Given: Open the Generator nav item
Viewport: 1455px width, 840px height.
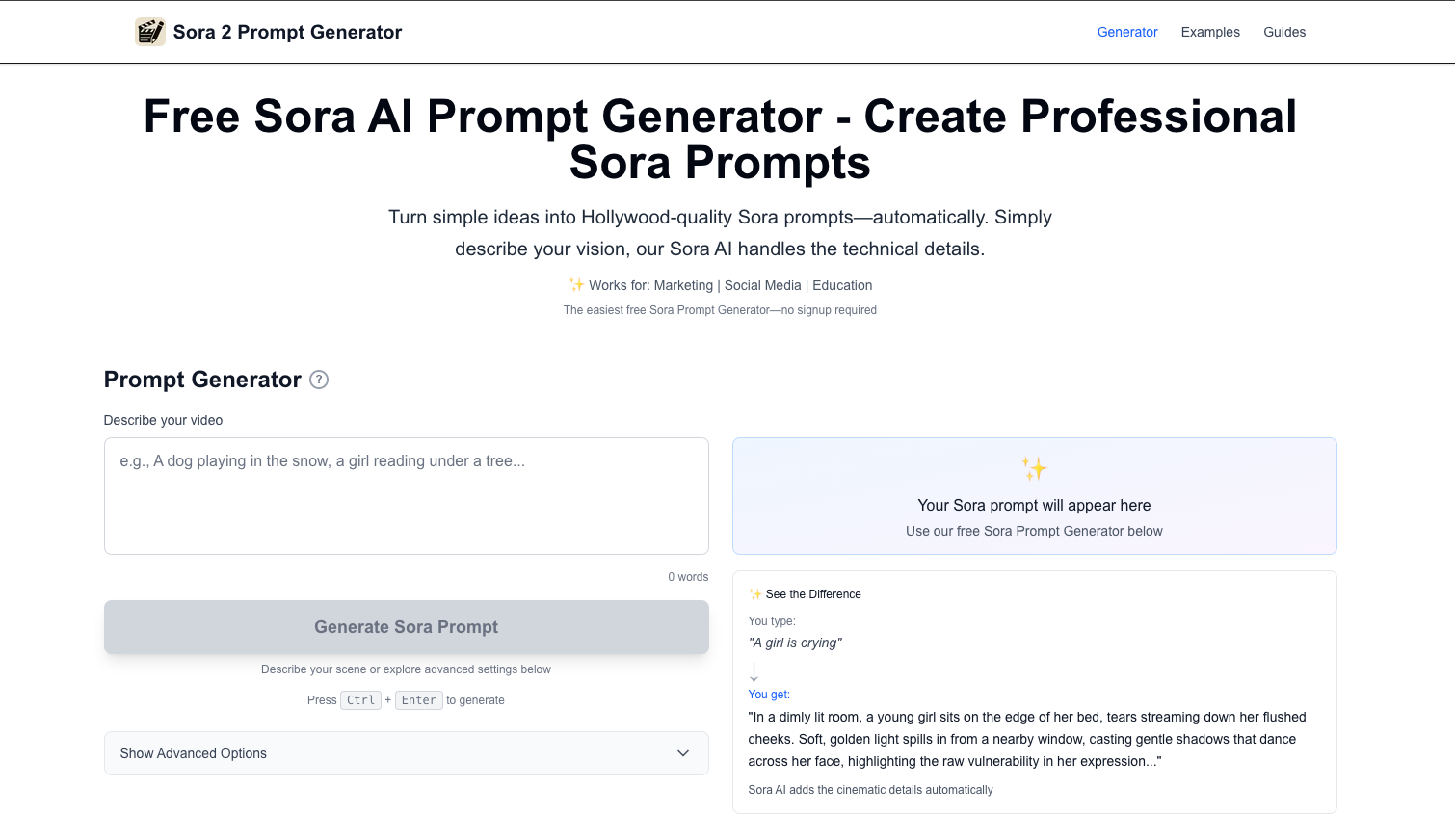Looking at the screenshot, I should click(x=1127, y=32).
